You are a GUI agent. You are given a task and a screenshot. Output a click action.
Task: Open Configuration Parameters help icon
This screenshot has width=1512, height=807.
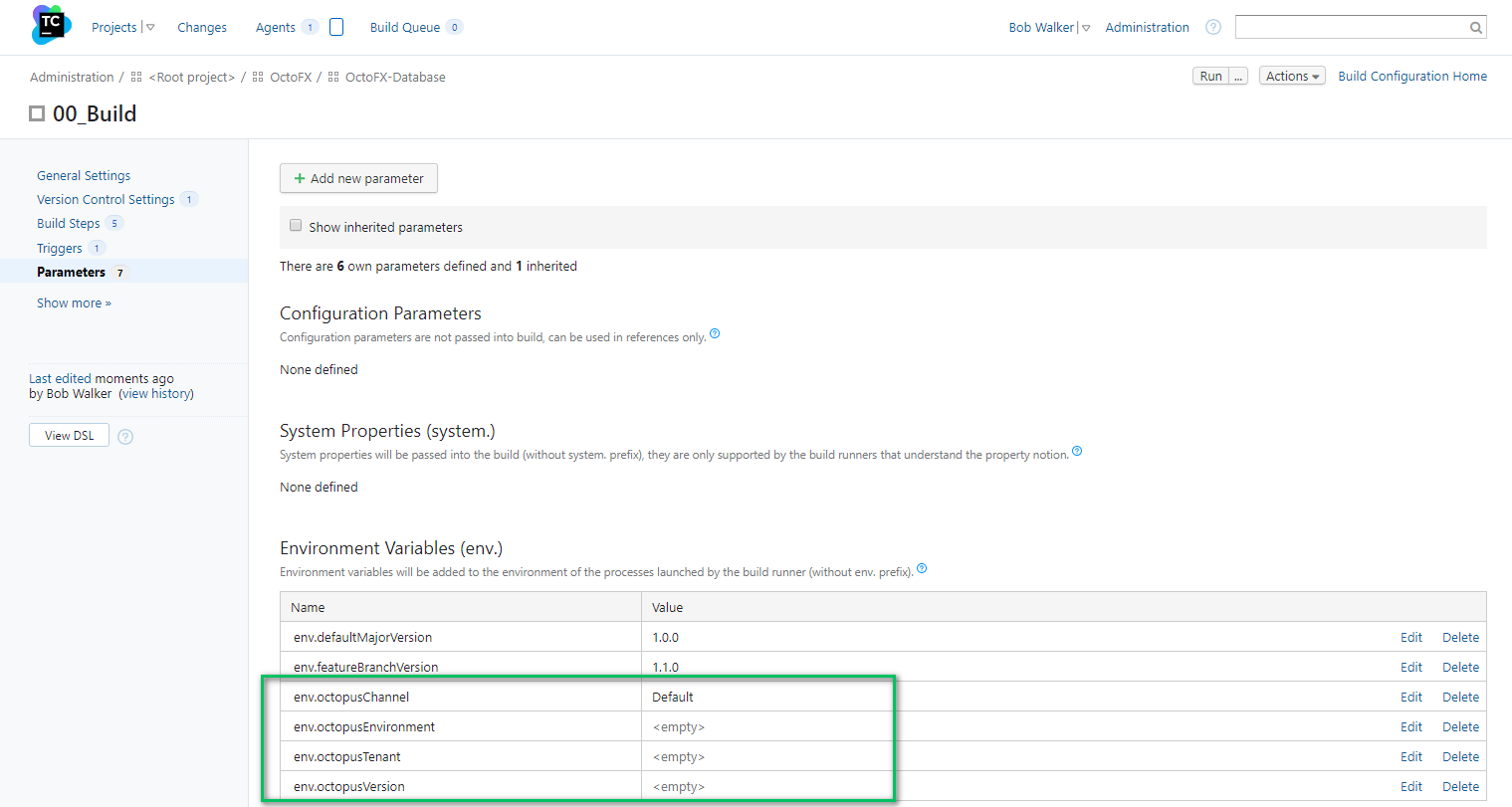click(x=715, y=334)
